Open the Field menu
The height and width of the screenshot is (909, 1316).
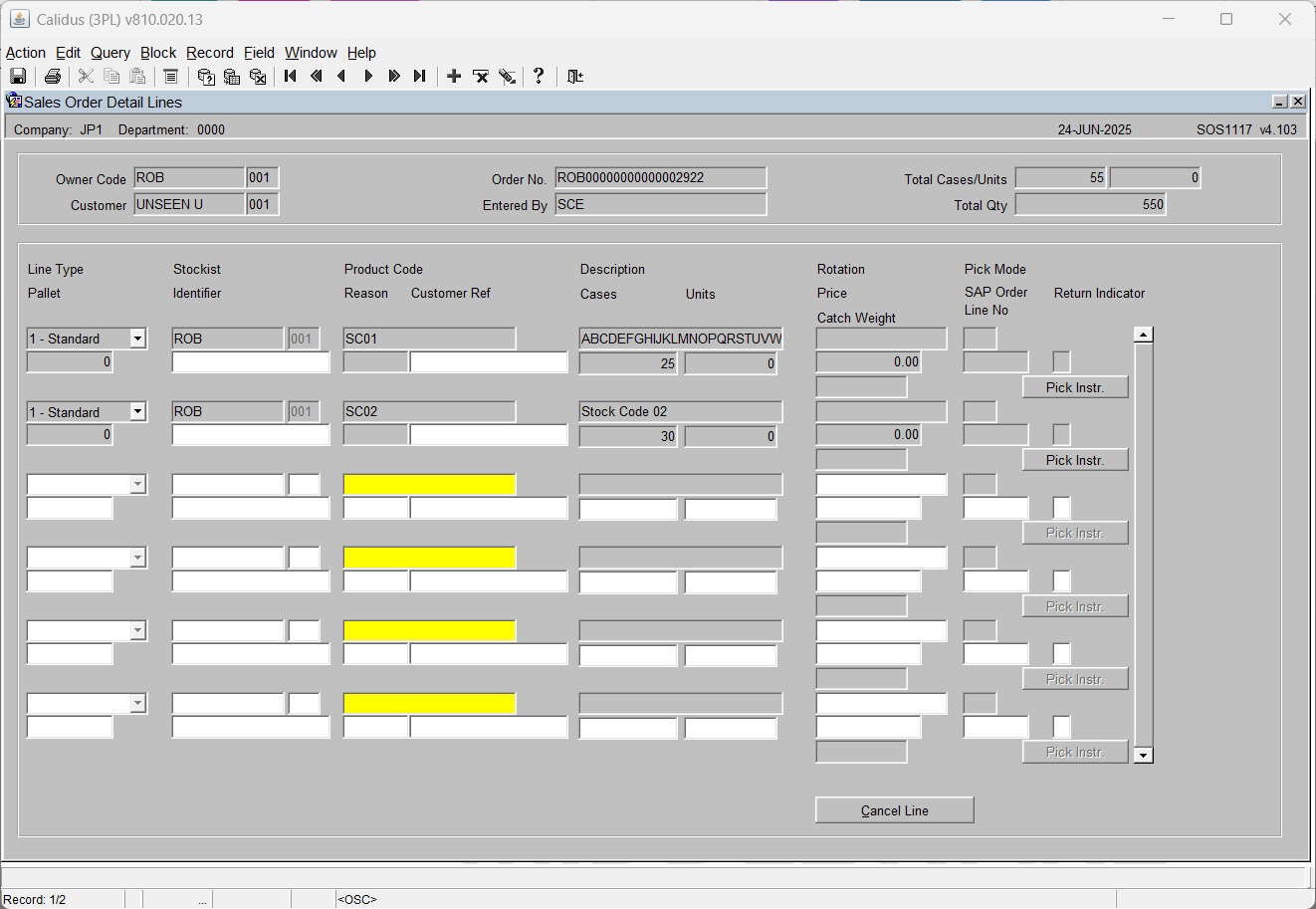click(260, 53)
